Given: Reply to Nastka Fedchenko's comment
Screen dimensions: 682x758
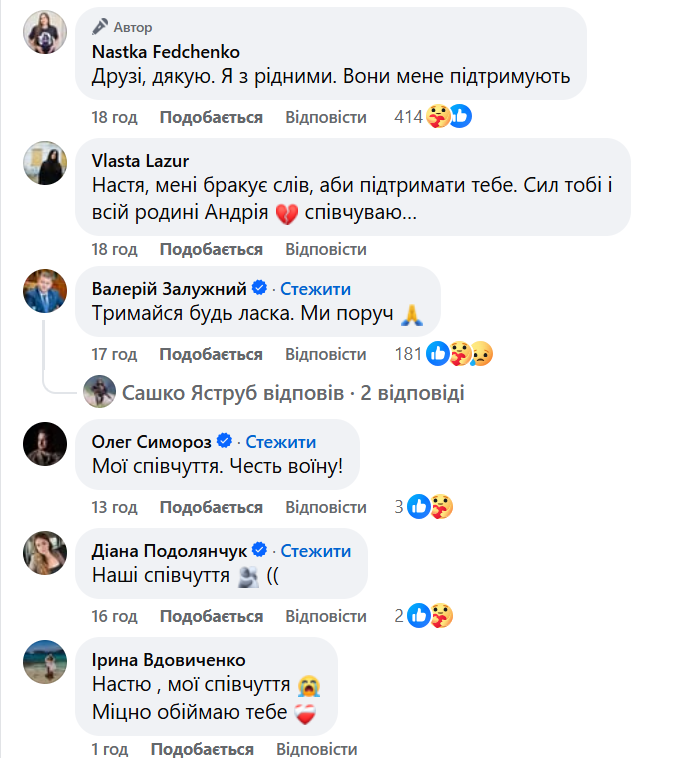Looking at the screenshot, I should (x=326, y=117).
